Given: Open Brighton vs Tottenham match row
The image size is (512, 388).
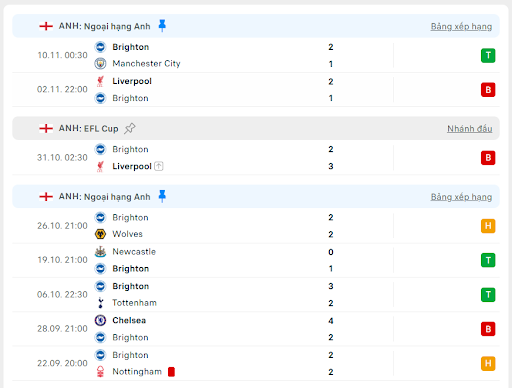Looking at the screenshot, I should [256, 295].
